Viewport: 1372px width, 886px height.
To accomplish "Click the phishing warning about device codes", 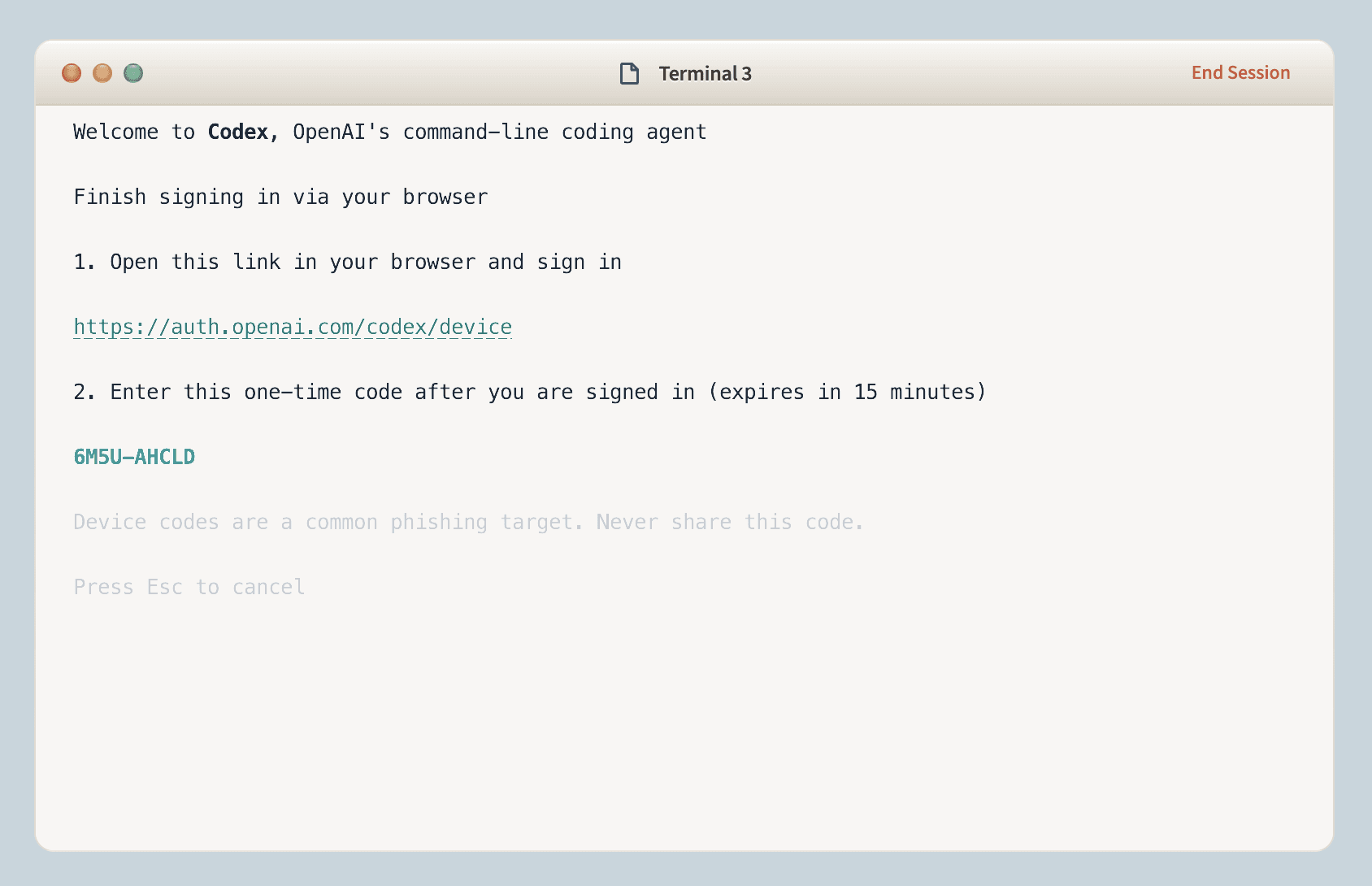I will pyautogui.click(x=468, y=522).
